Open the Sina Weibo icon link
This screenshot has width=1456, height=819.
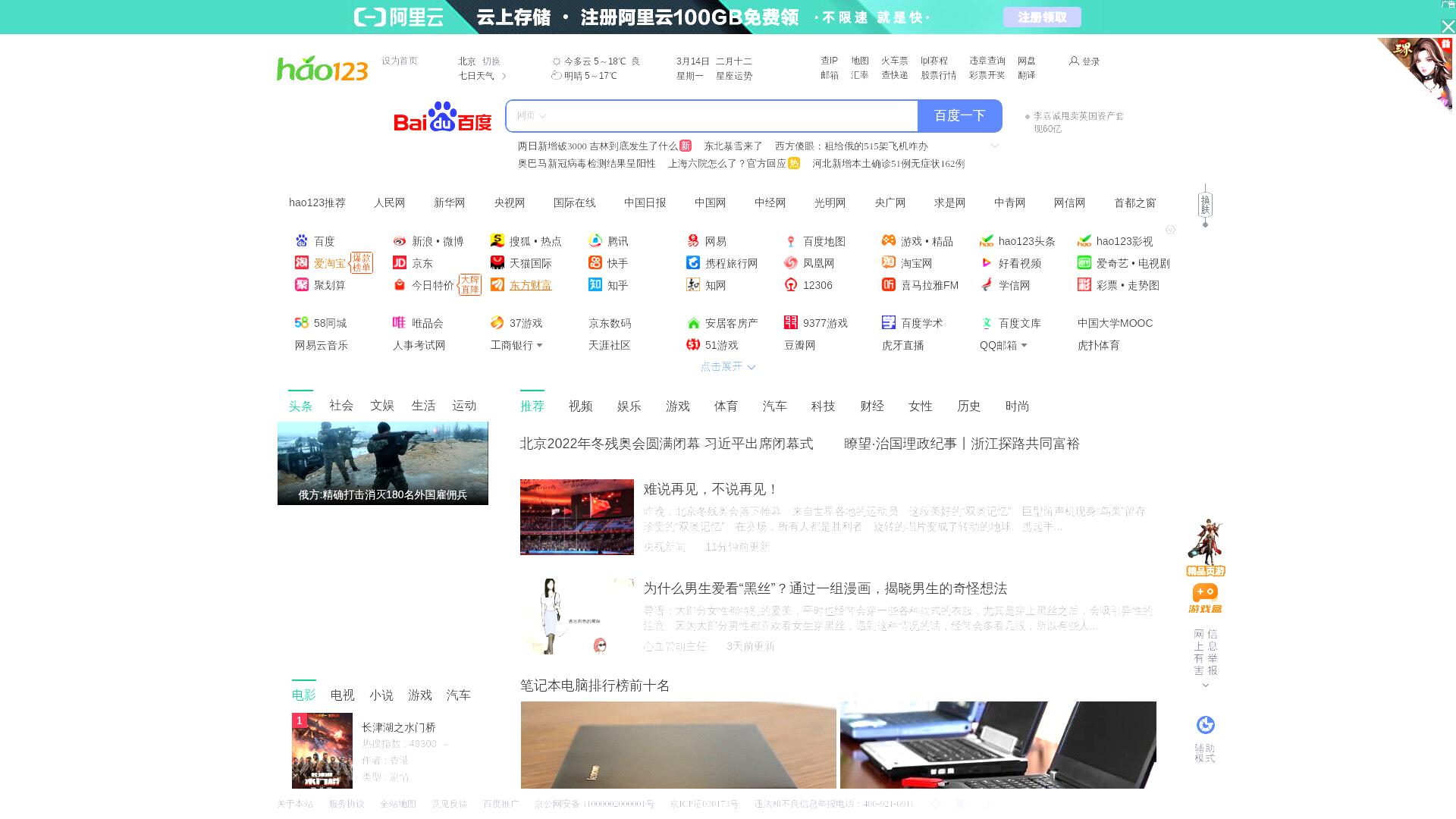(x=400, y=241)
